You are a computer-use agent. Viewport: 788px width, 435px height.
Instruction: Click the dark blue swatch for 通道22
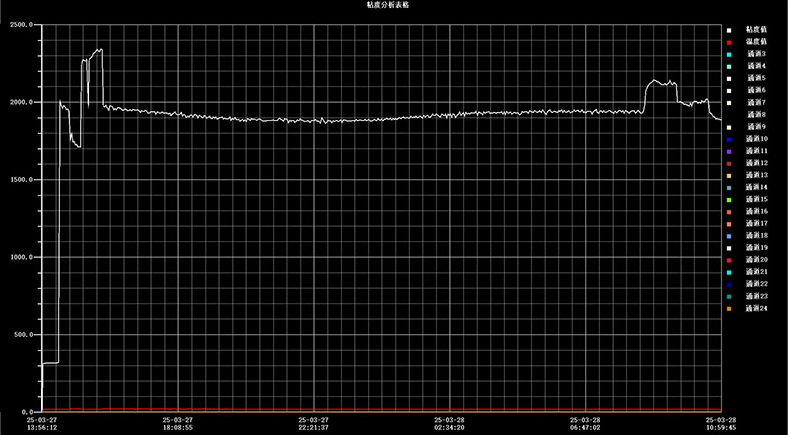[729, 285]
